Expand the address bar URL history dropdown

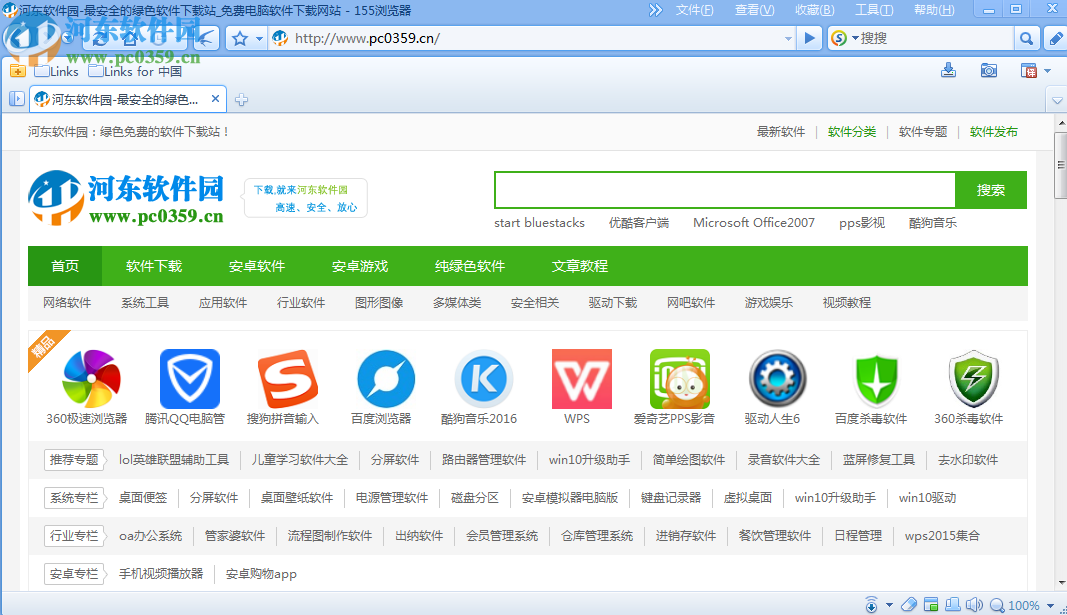(x=788, y=39)
